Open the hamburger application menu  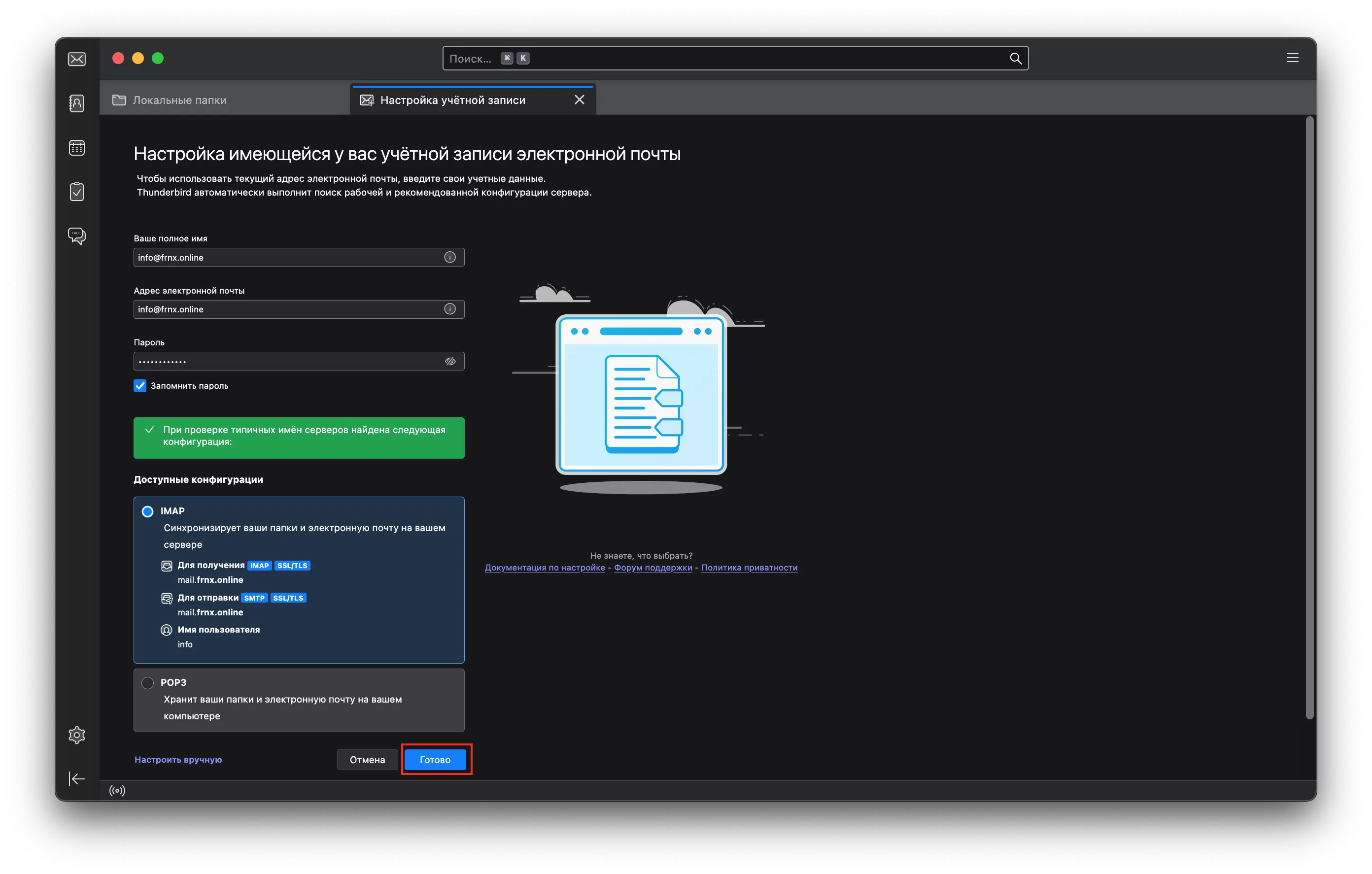coord(1292,58)
